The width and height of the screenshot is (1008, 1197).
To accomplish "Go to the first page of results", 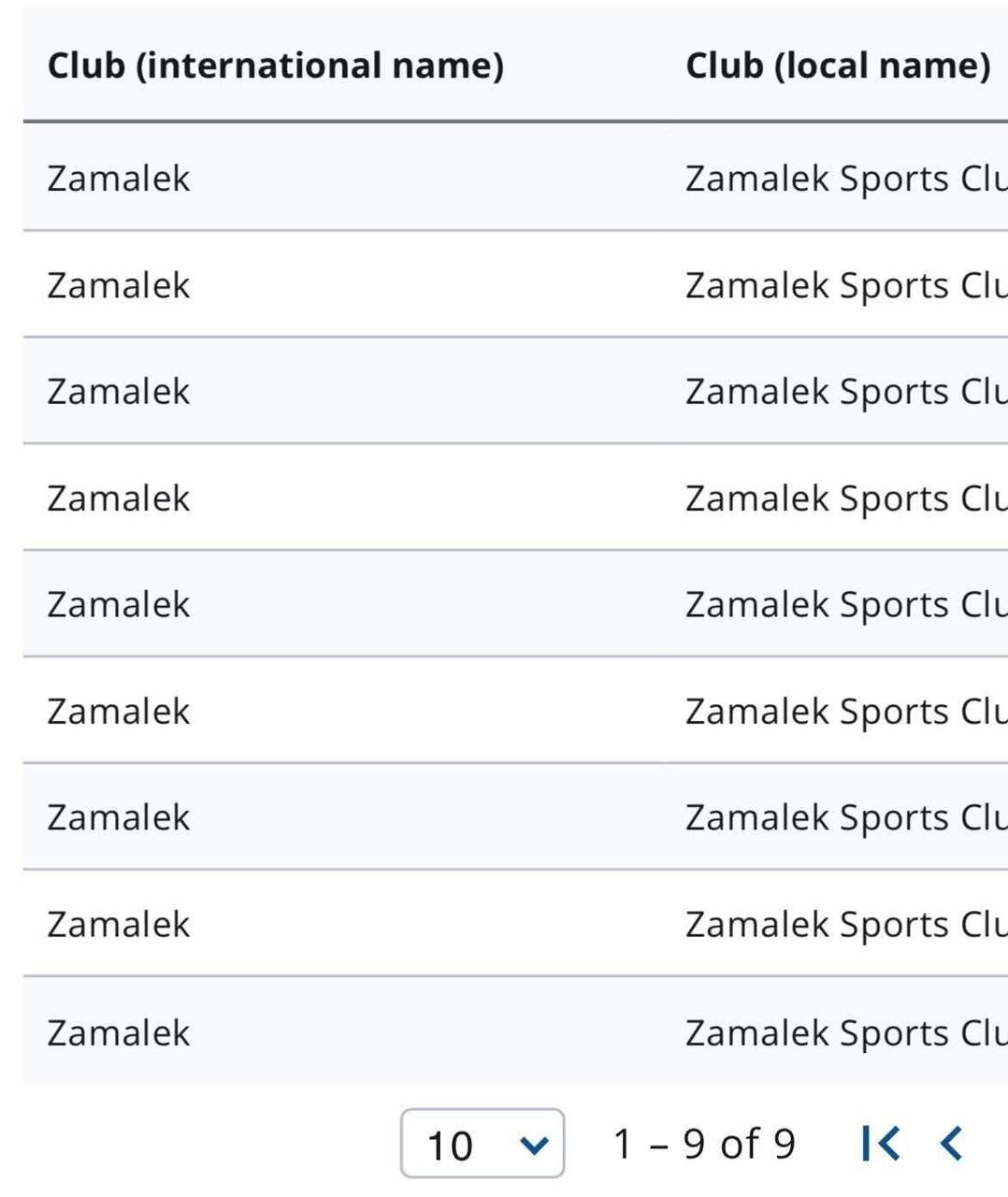I will 880,1143.
